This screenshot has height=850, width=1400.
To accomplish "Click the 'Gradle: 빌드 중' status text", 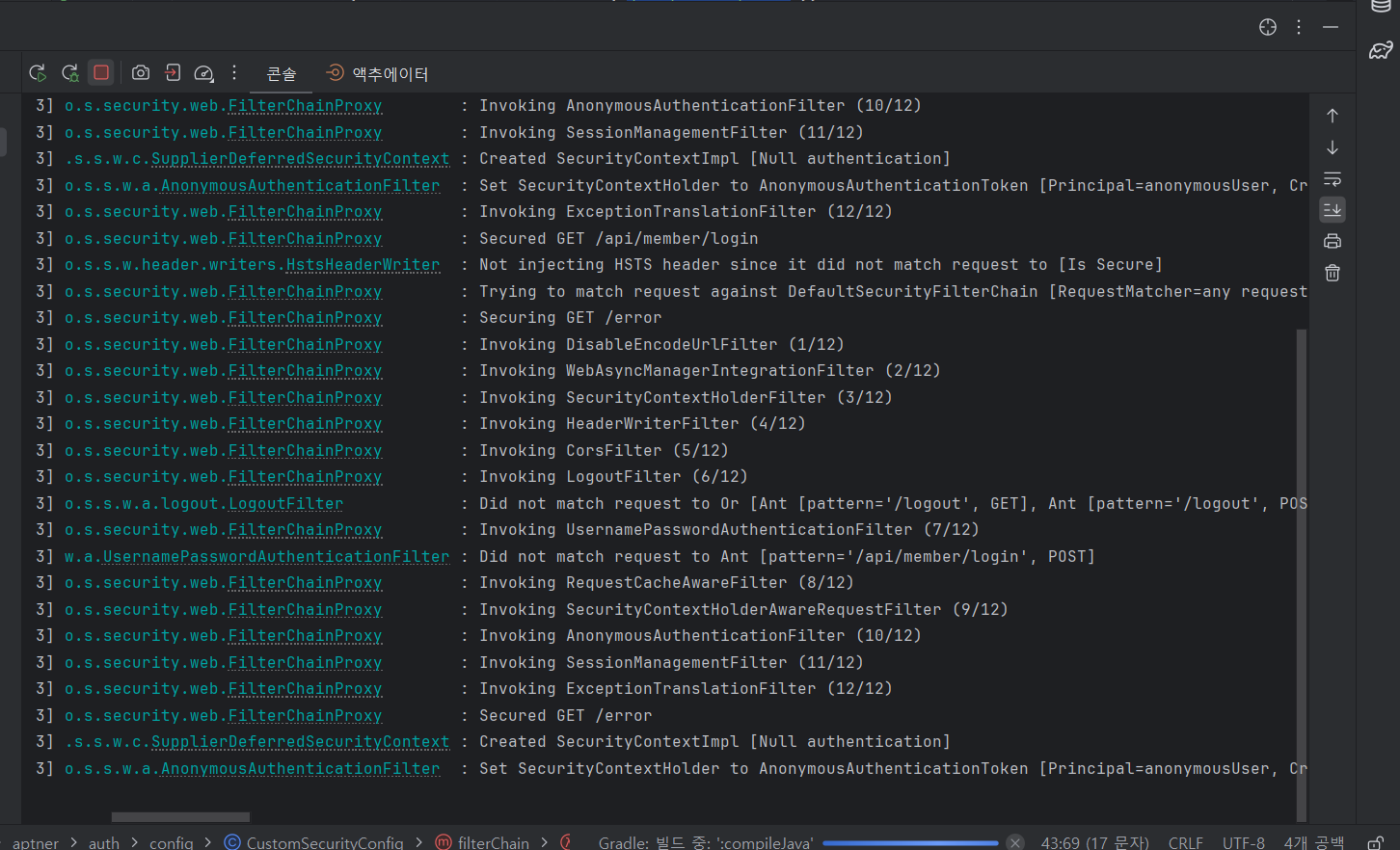I will [706, 842].
